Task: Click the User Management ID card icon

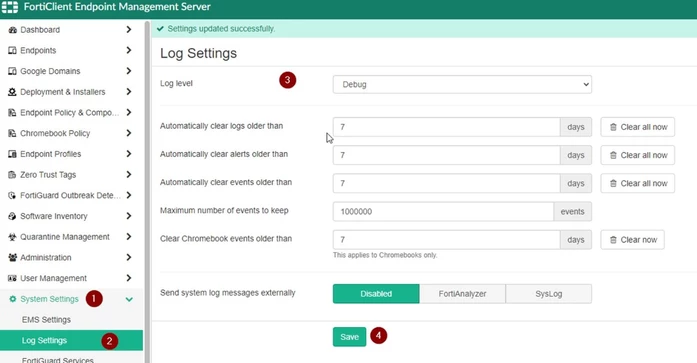Action: coord(12,278)
